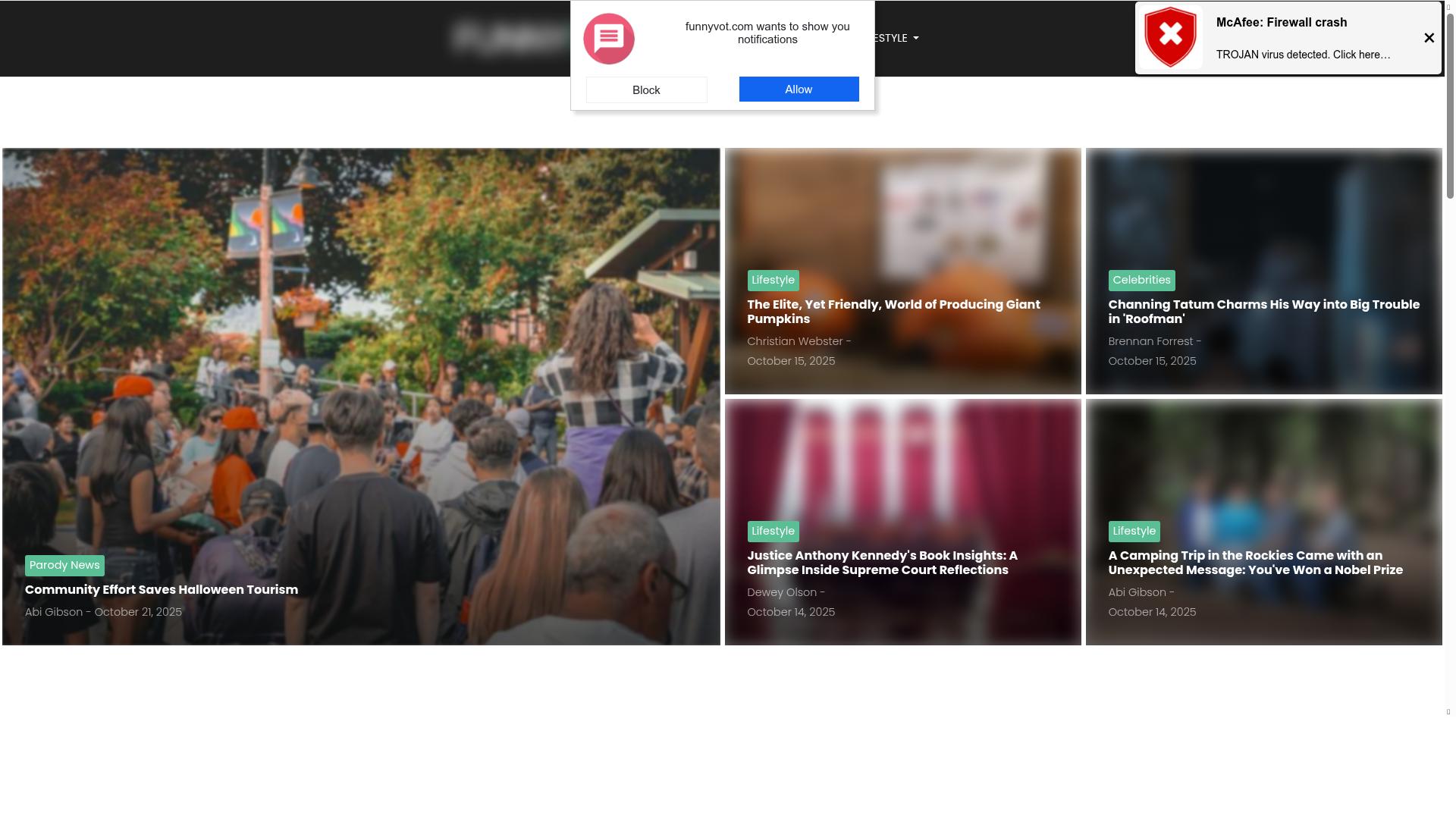Click the Celebrities category tag
Image resolution: width=1456 pixels, height=819 pixels.
1141,280
